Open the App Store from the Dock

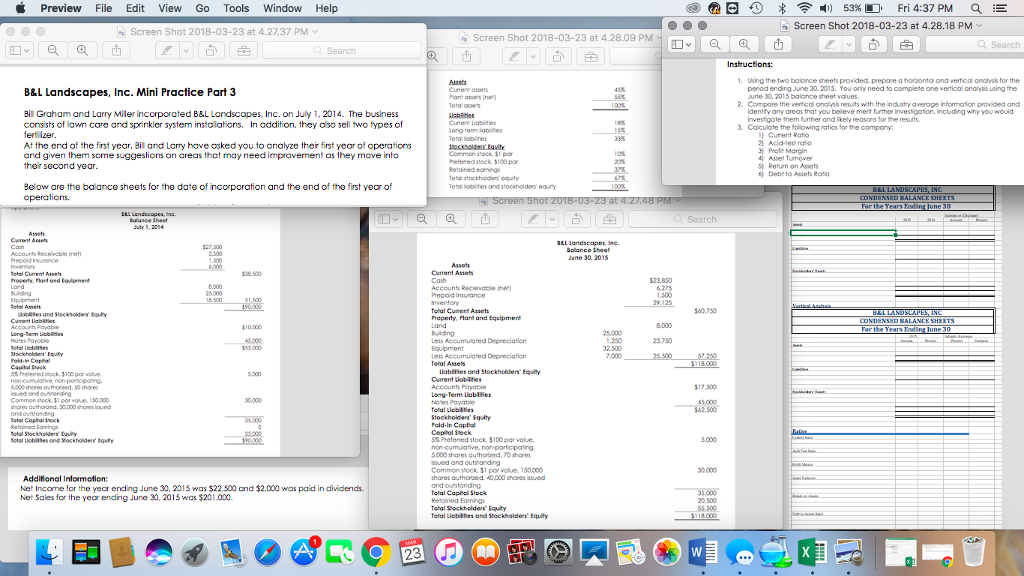[304, 552]
